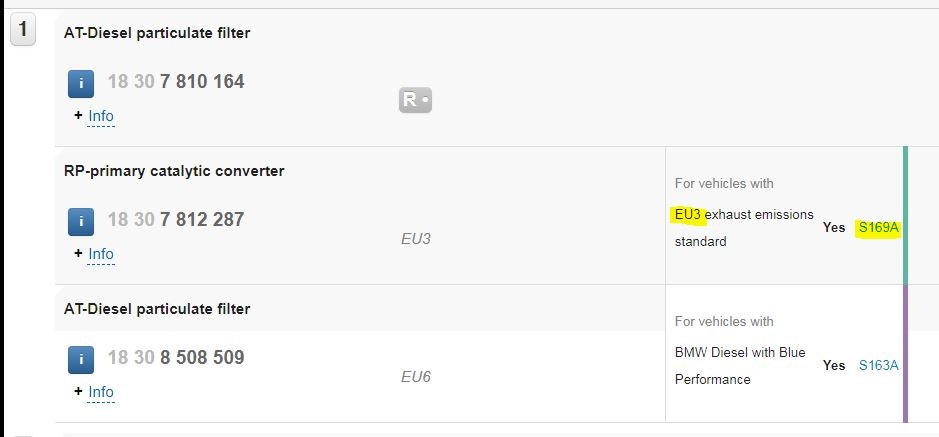Click the EU6 emissions label

tap(416, 377)
